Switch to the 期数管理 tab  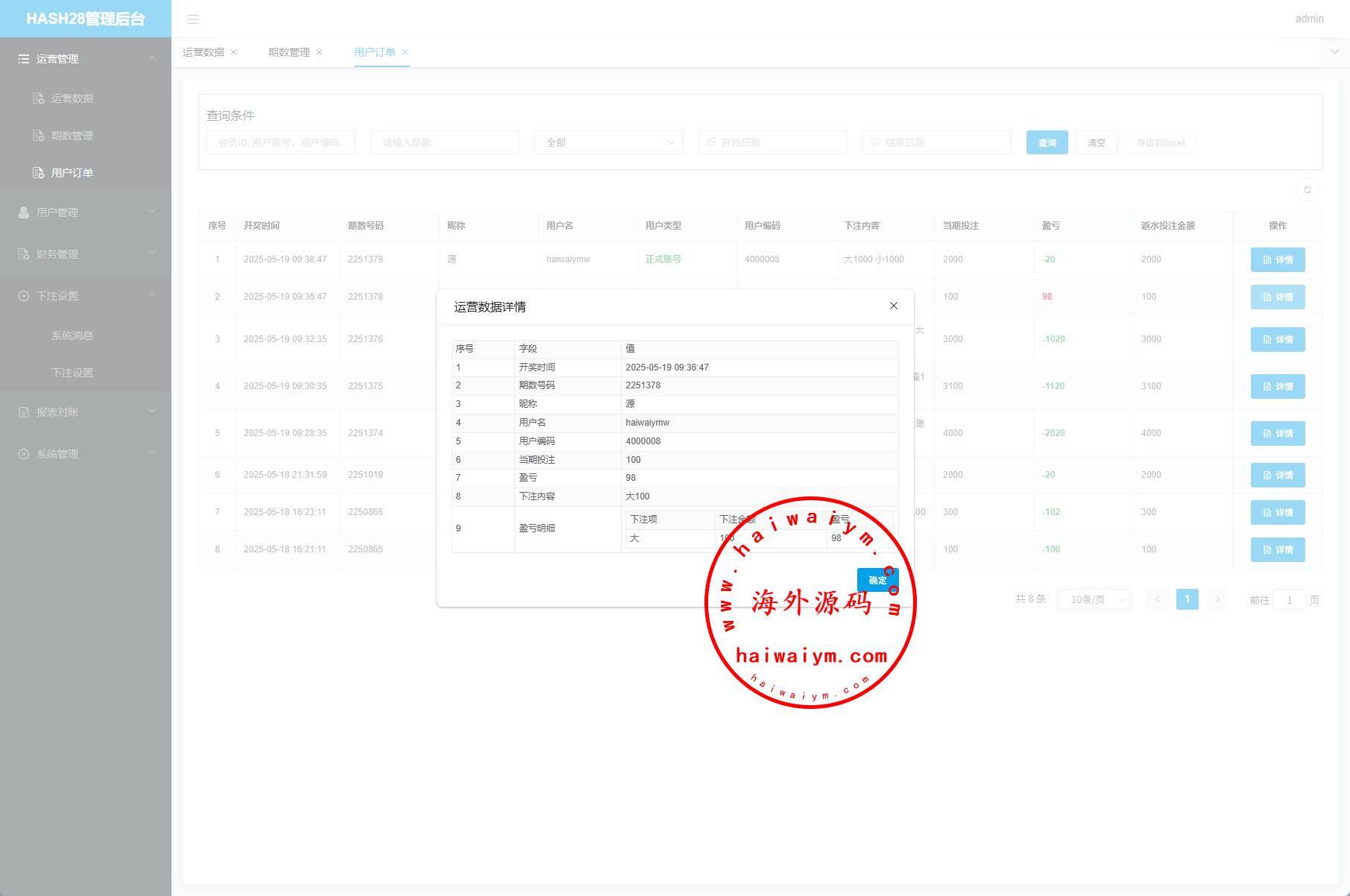288,52
